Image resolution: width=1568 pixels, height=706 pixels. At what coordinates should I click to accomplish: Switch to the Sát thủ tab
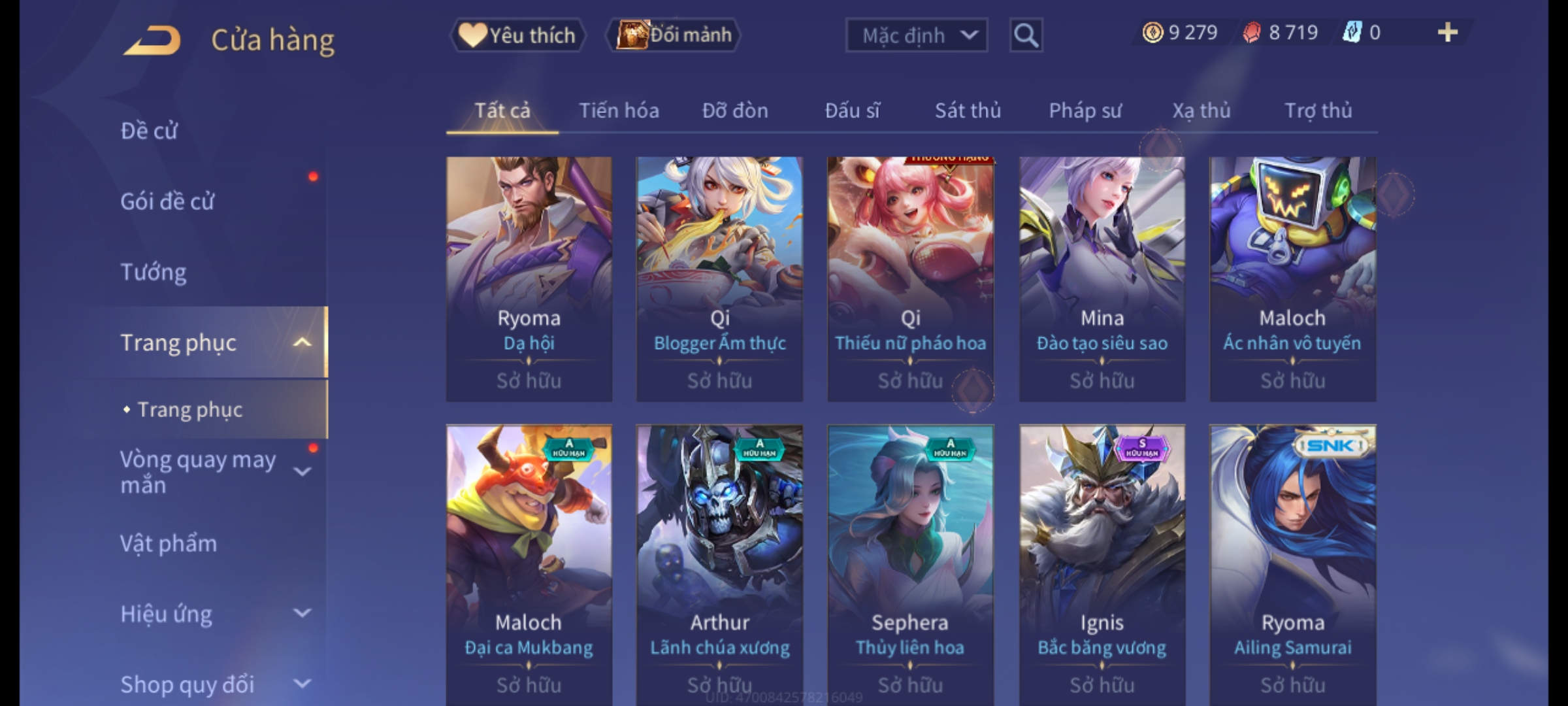(x=968, y=110)
